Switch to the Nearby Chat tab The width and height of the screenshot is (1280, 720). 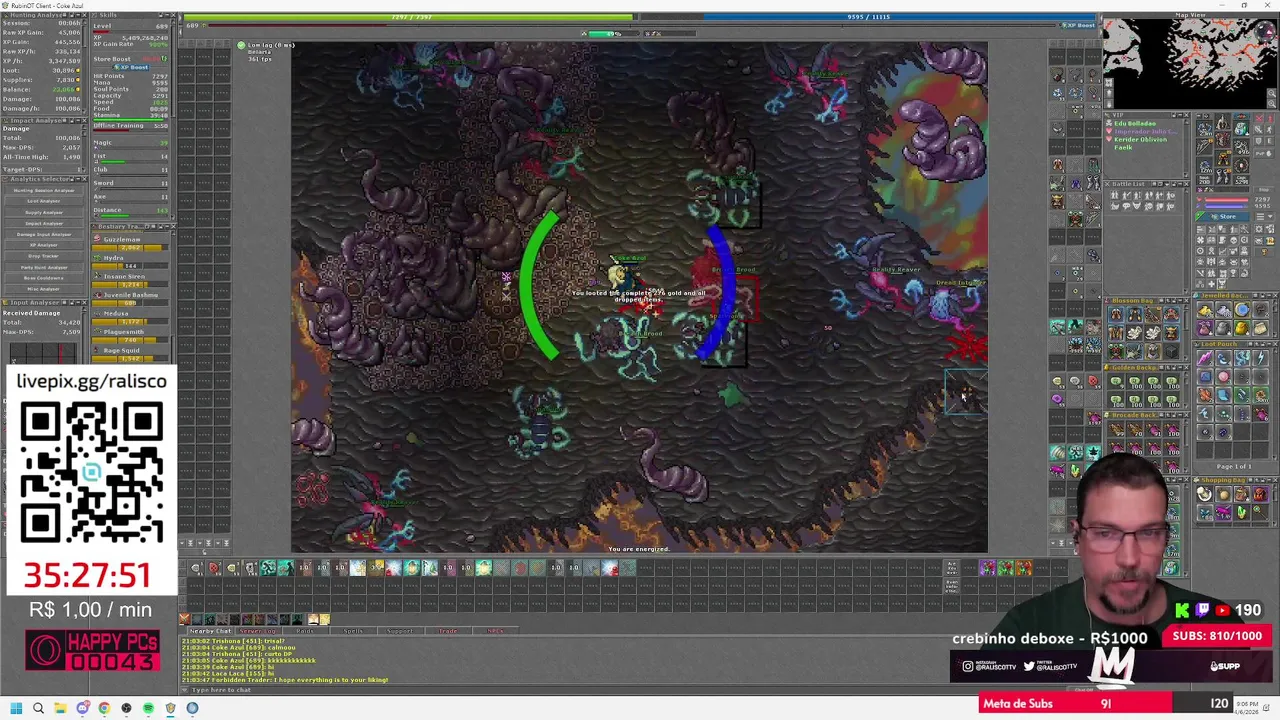click(211, 631)
